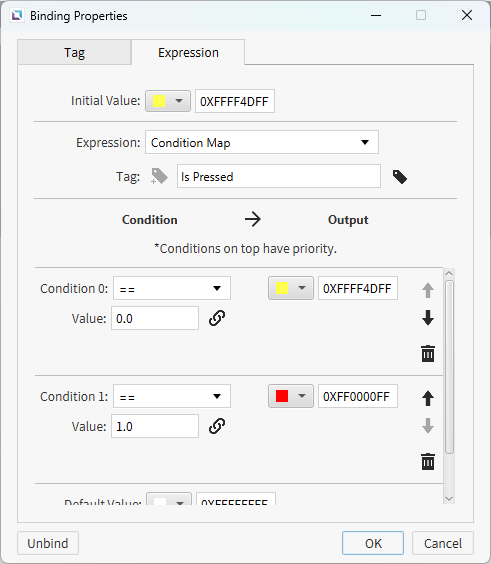Delete Condition 1 with trash icon
Image resolution: width=491 pixels, height=564 pixels.
tap(428, 461)
